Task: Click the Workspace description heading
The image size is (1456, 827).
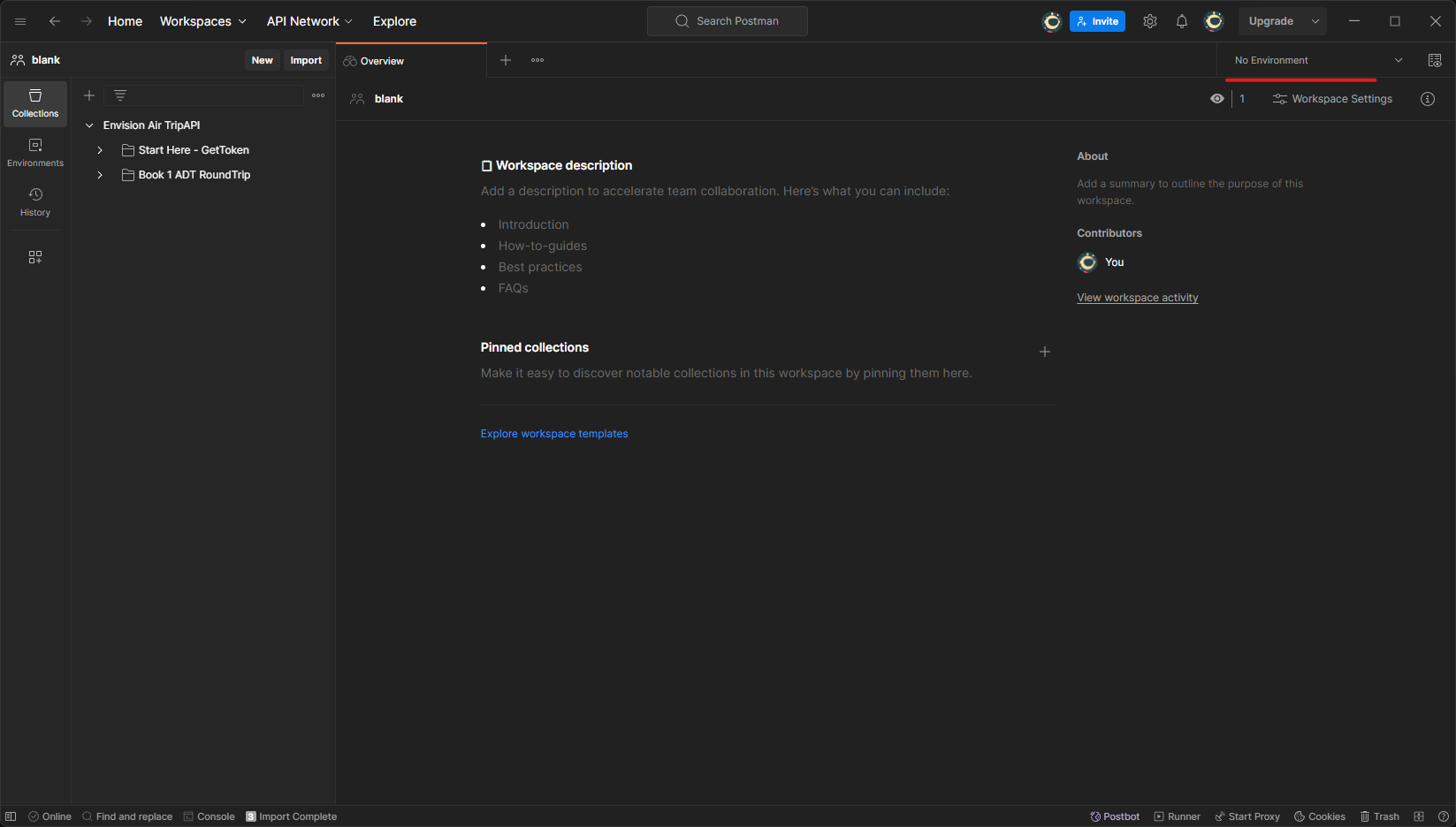Action: [x=564, y=165]
